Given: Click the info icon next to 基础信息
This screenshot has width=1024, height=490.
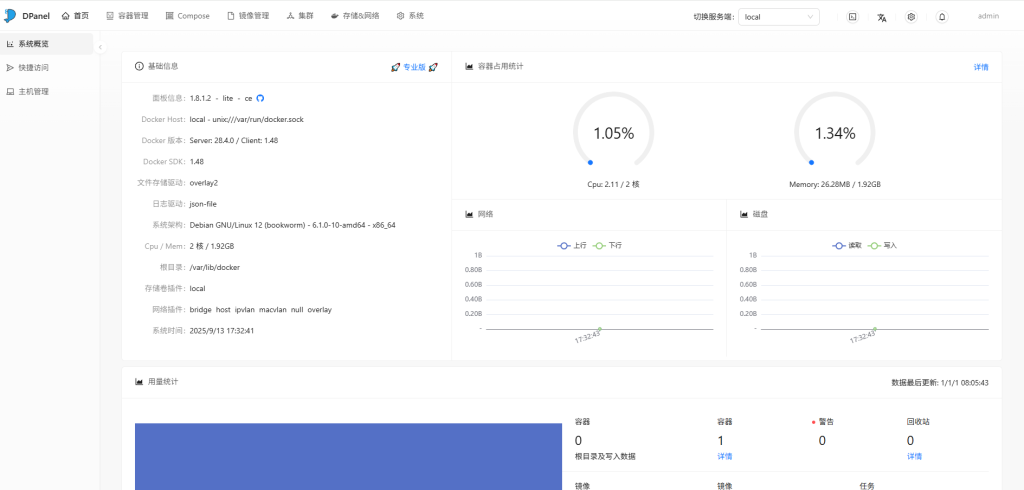Looking at the screenshot, I should (x=139, y=66).
